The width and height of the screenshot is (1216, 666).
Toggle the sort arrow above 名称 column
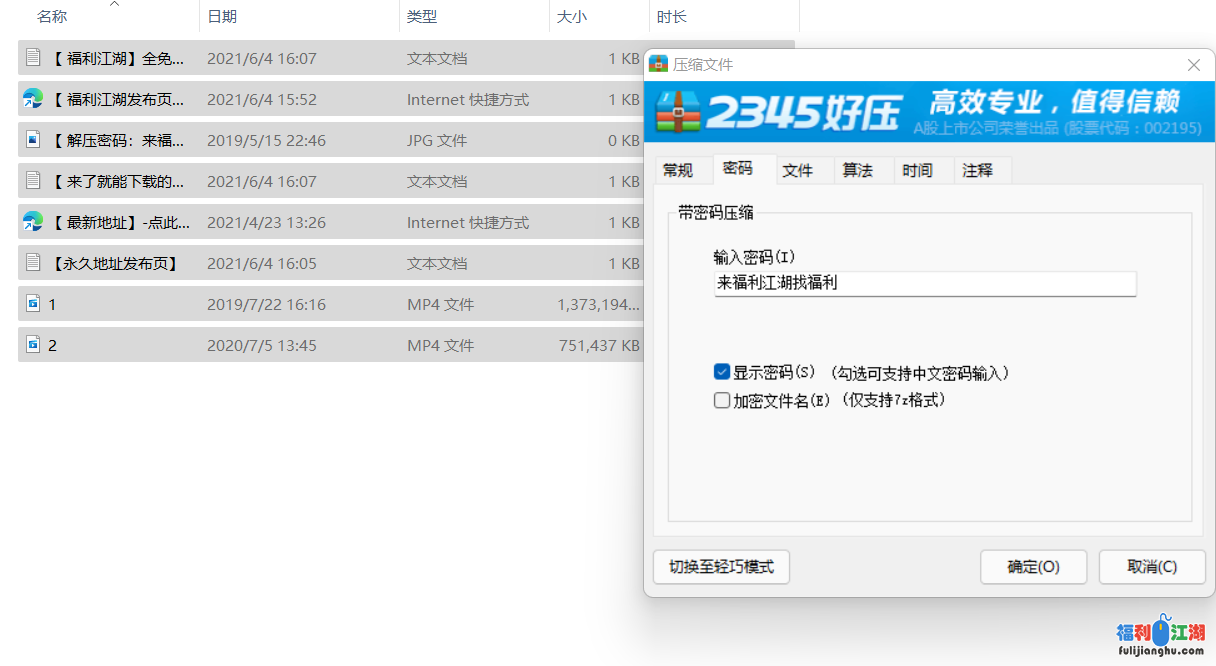point(114,4)
